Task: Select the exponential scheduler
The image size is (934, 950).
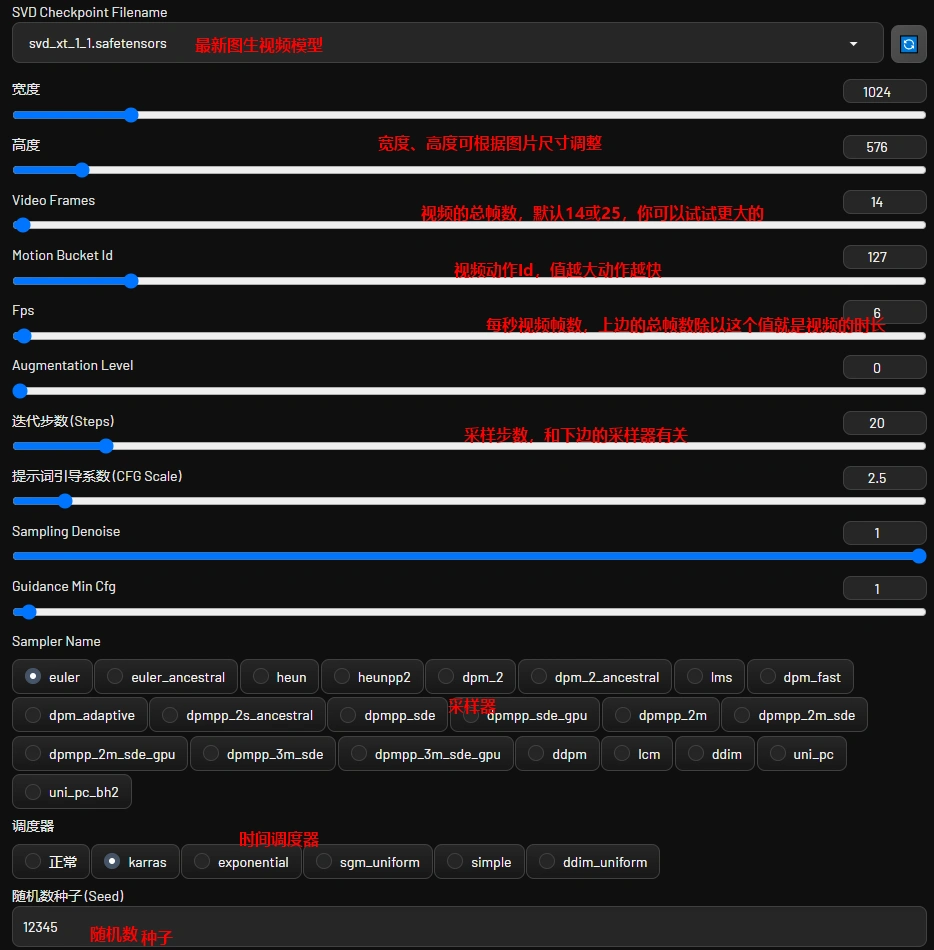Action: (241, 861)
